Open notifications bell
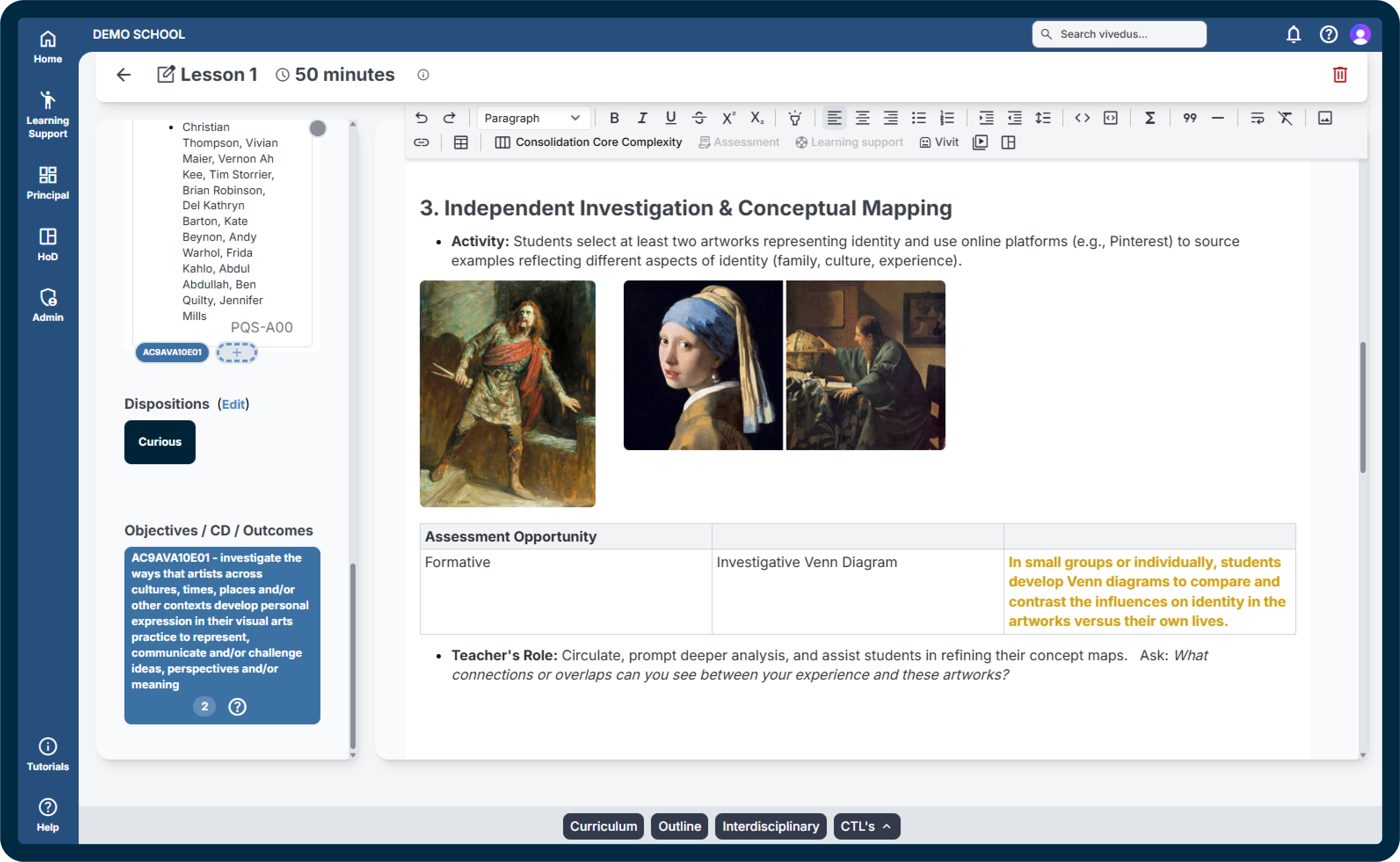The image size is (1400, 862). click(x=1293, y=34)
